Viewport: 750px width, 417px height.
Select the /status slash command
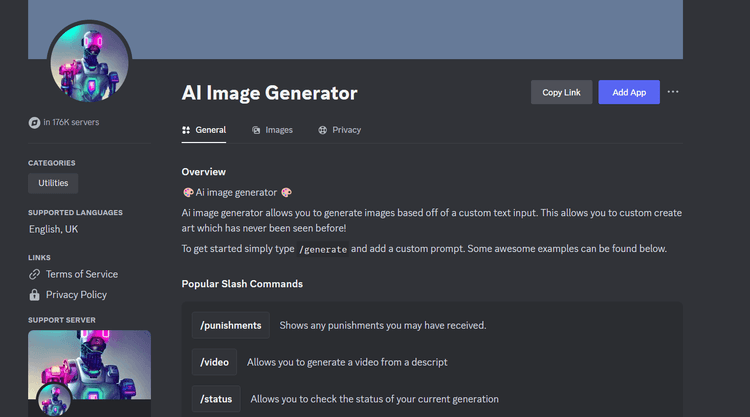[216, 399]
